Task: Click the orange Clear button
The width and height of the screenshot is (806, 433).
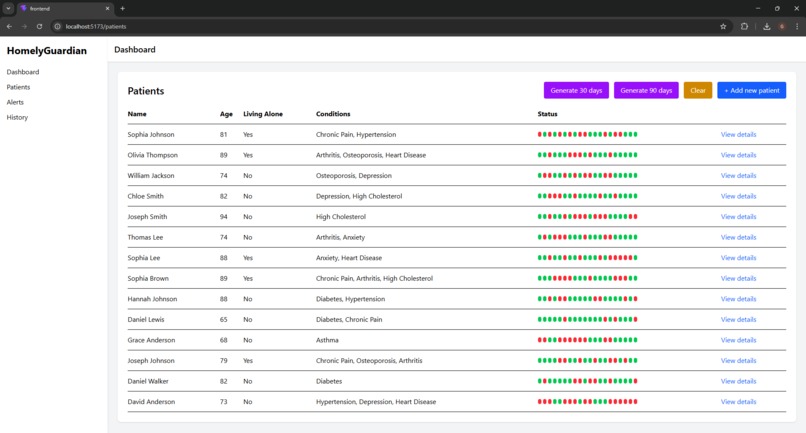Action: coord(698,91)
